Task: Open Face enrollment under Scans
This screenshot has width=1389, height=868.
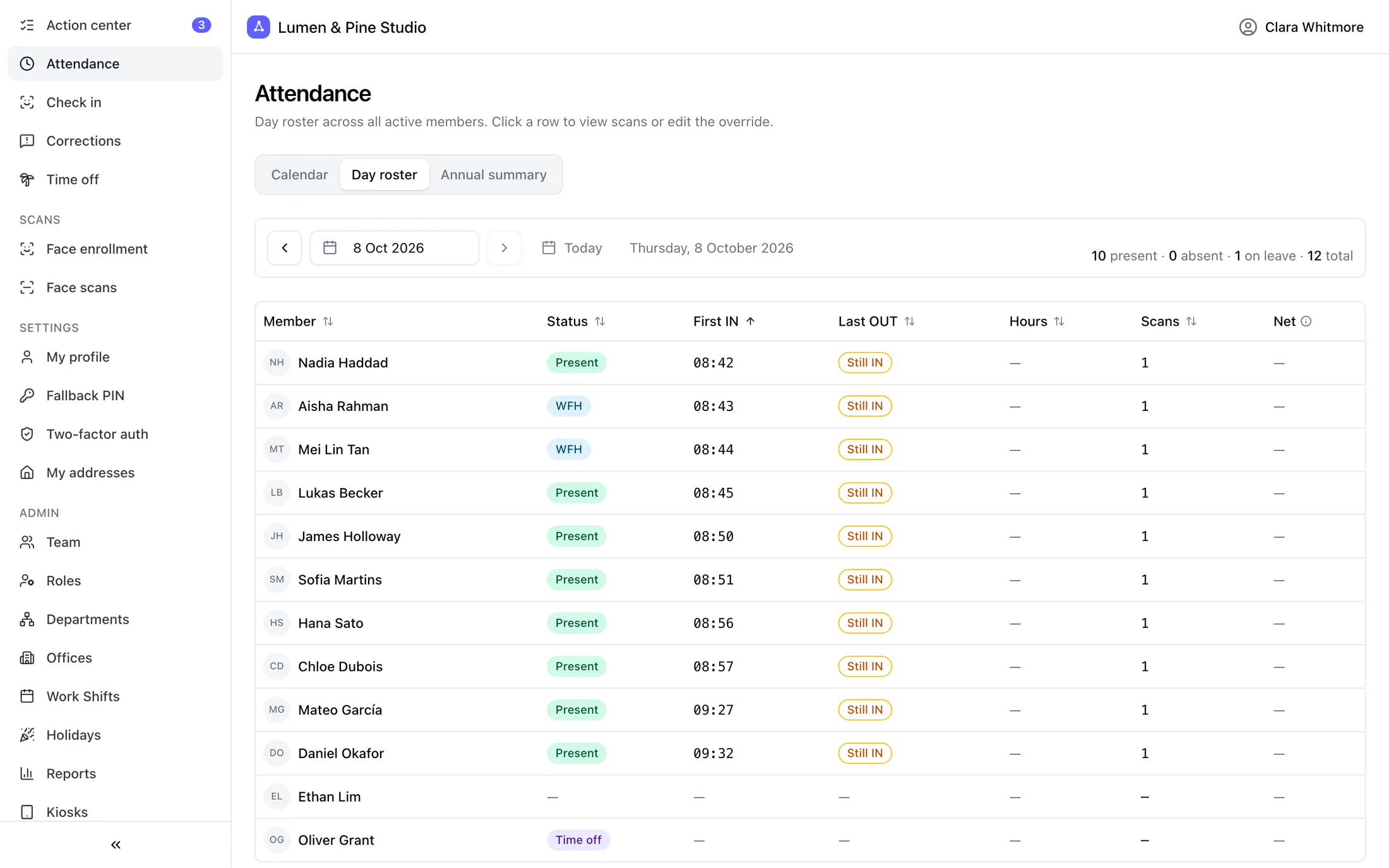Action: (x=115, y=249)
